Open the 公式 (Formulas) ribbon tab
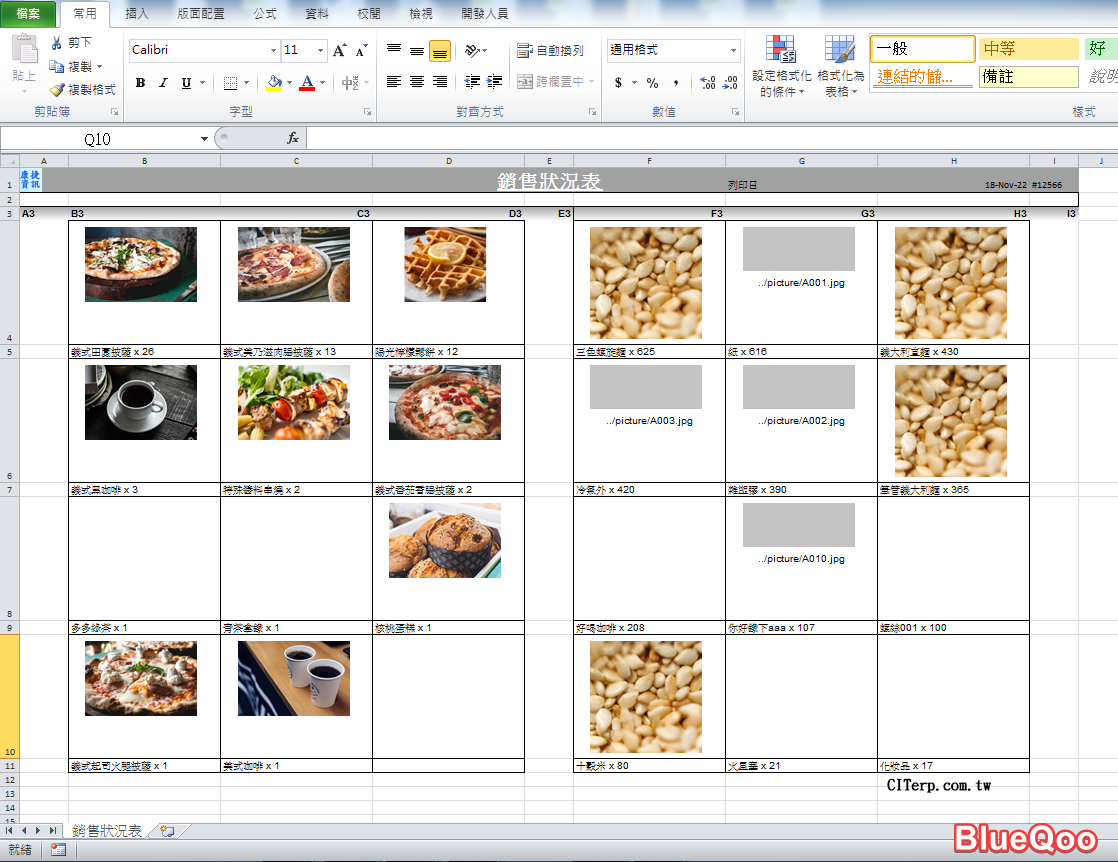This screenshot has width=1118, height=862. tap(265, 14)
